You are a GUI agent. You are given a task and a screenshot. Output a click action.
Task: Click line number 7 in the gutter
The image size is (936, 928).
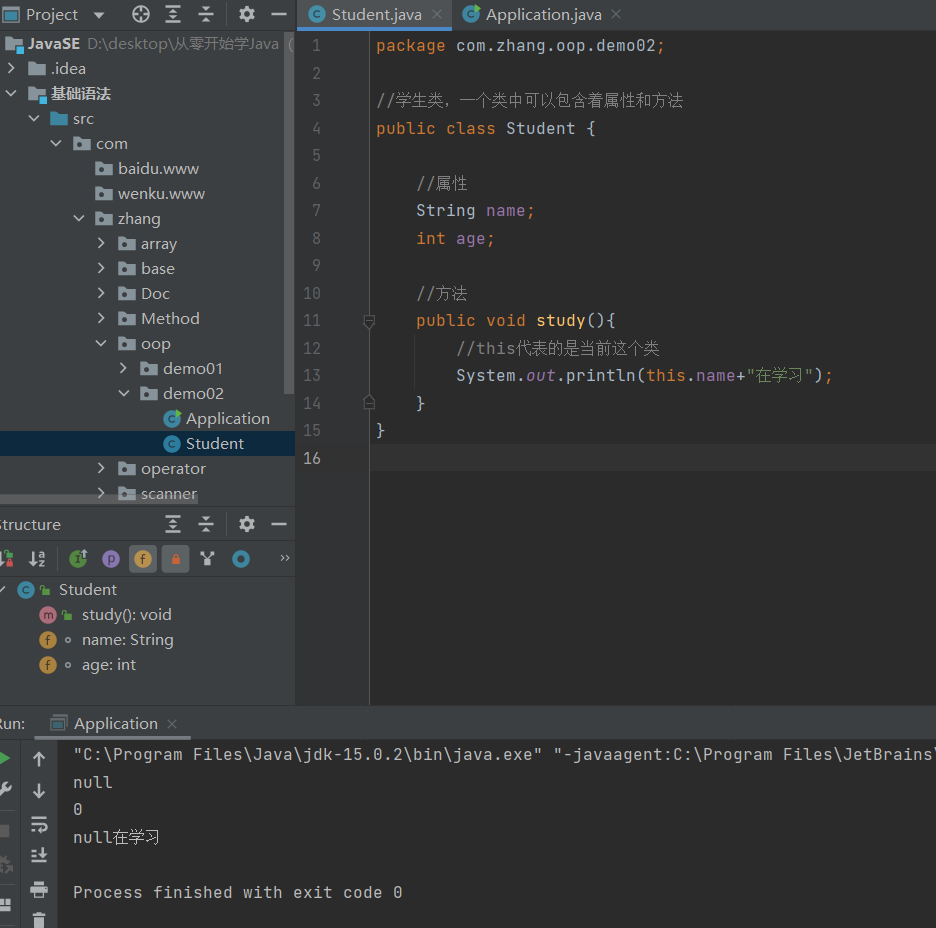[x=316, y=210]
